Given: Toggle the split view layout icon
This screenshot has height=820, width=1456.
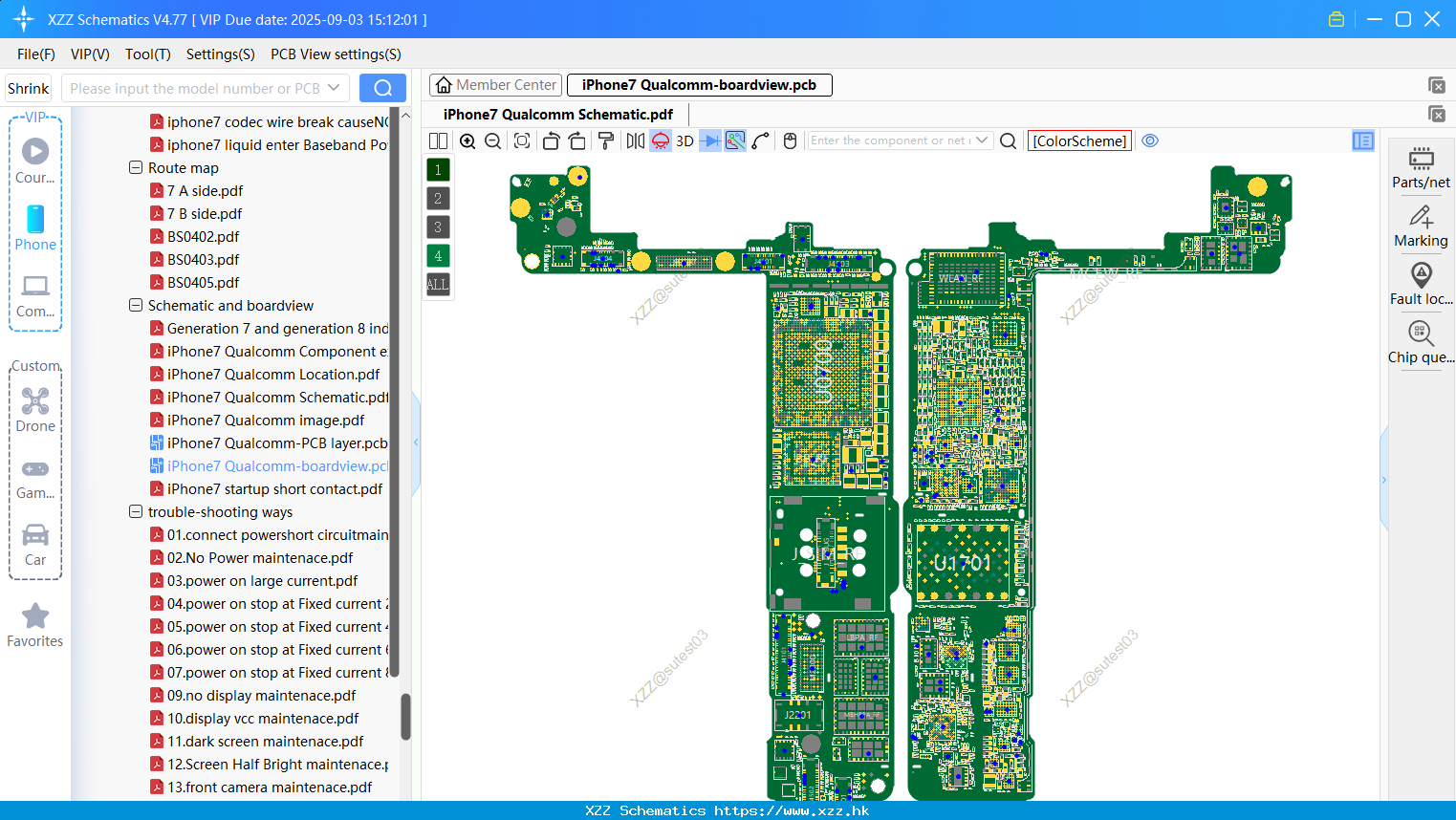Looking at the screenshot, I should click(438, 140).
